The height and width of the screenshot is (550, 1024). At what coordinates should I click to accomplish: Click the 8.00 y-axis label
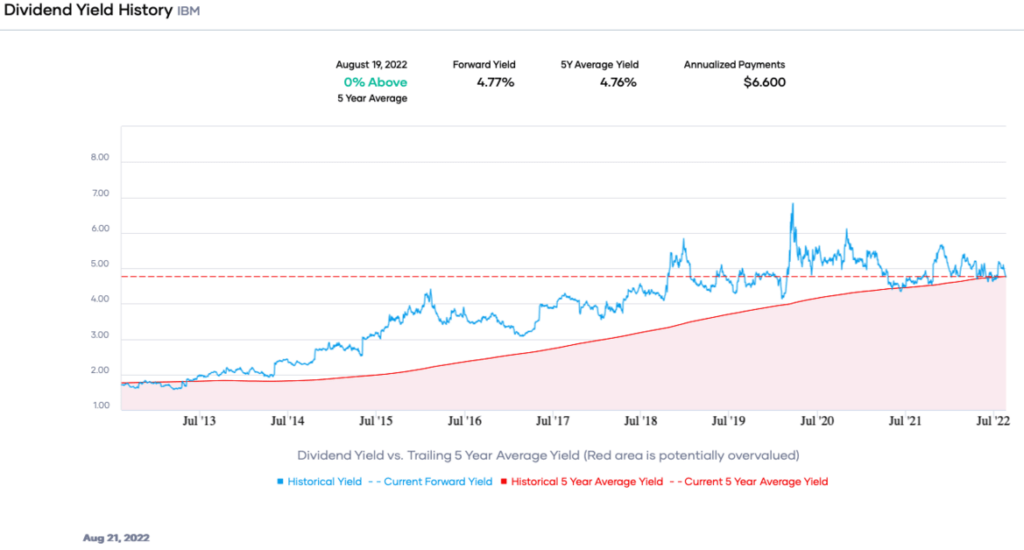tap(100, 157)
